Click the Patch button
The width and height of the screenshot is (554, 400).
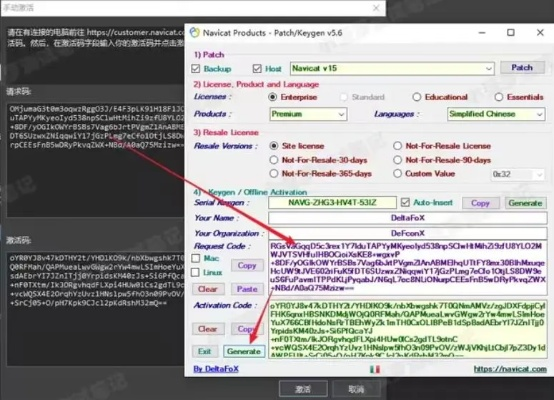522,67
